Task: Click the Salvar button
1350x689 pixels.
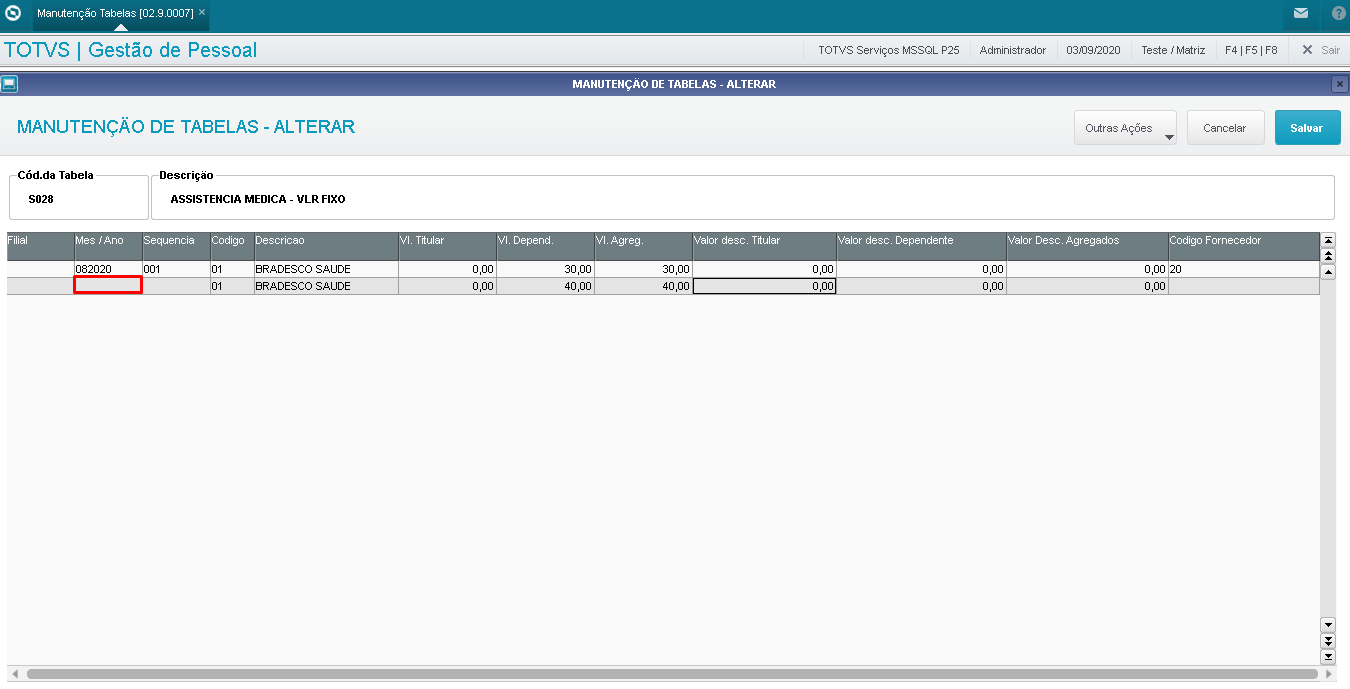Action: pos(1307,128)
